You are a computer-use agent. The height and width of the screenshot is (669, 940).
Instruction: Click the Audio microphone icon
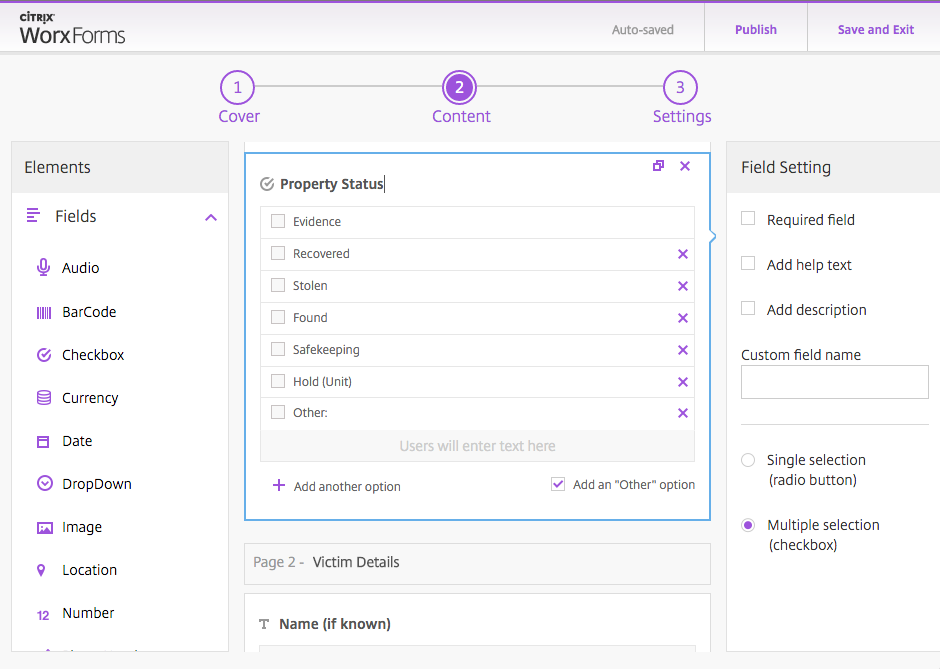click(x=43, y=268)
